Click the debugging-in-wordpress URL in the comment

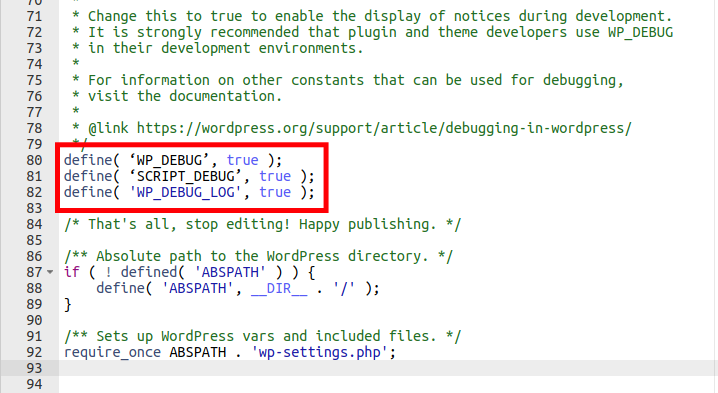pyautogui.click(x=384, y=128)
